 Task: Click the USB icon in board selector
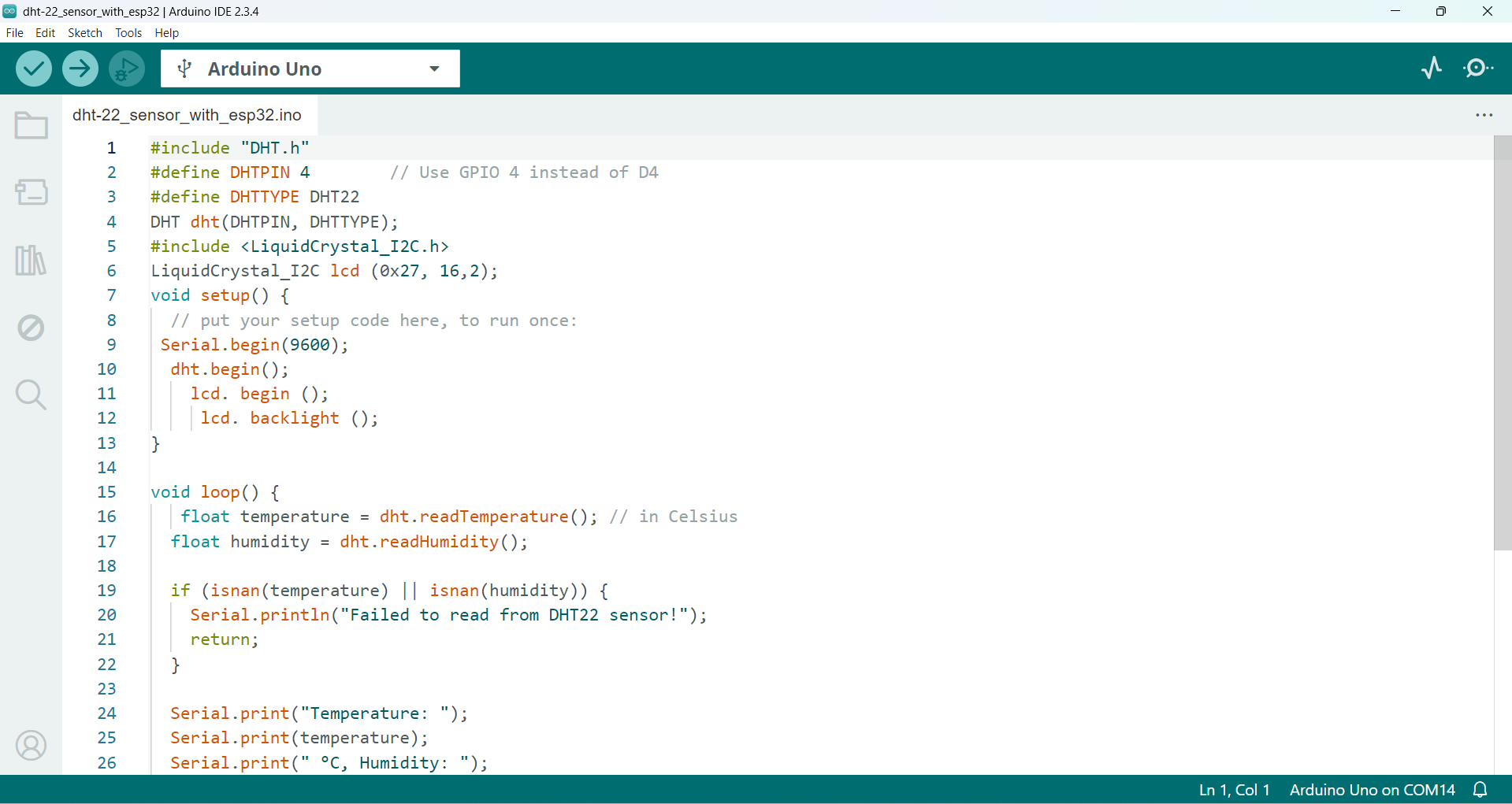[184, 69]
